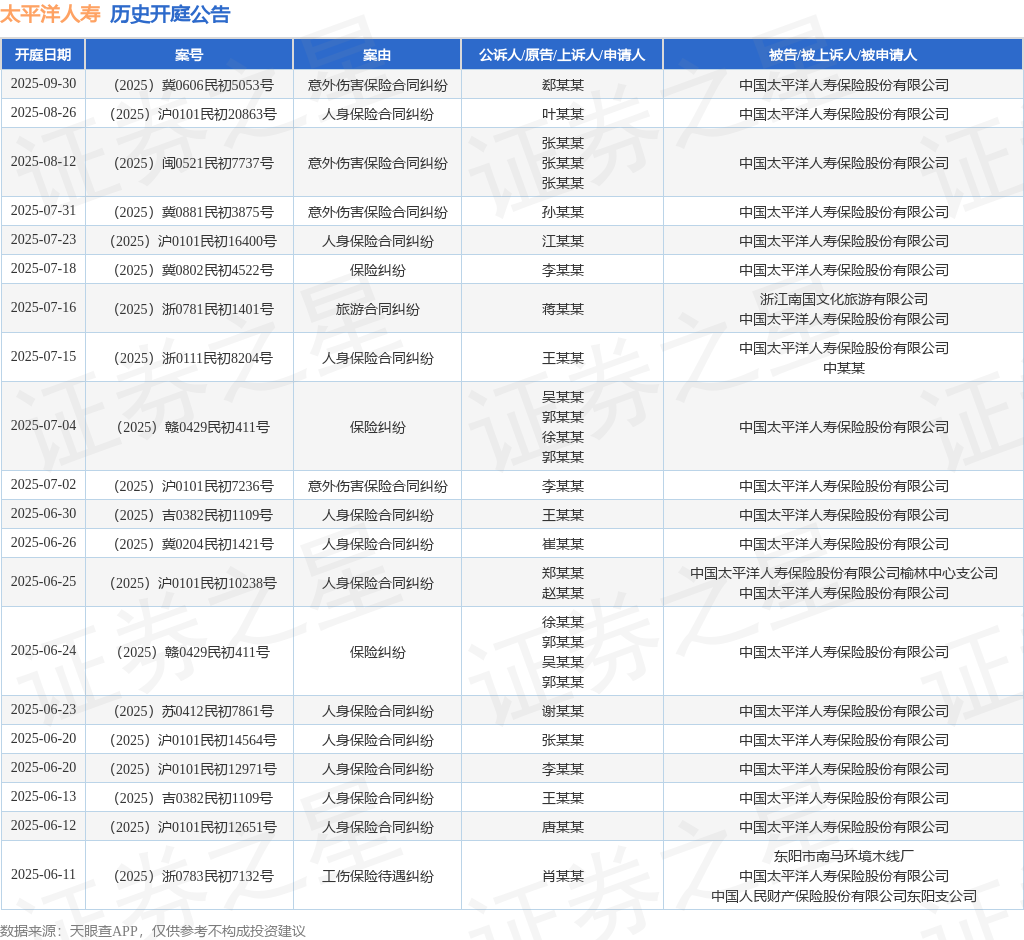
Task: Click case number 冀0881民初3875号
Action: pos(193,212)
